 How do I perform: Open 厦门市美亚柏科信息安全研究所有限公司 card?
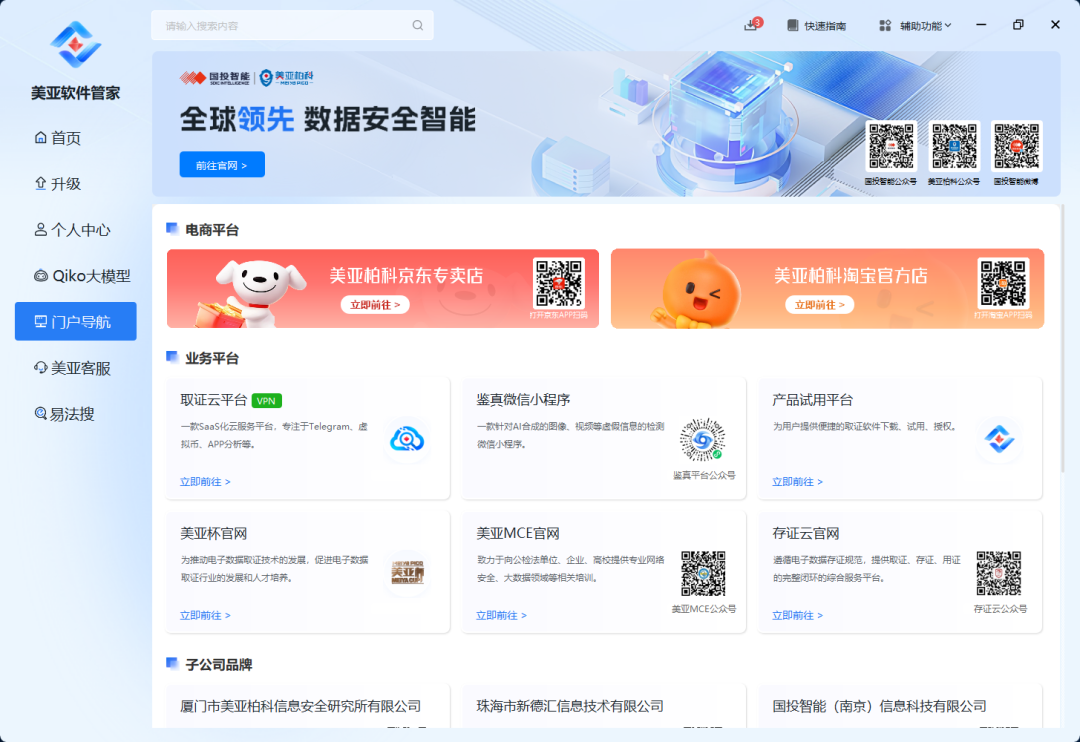click(308, 706)
